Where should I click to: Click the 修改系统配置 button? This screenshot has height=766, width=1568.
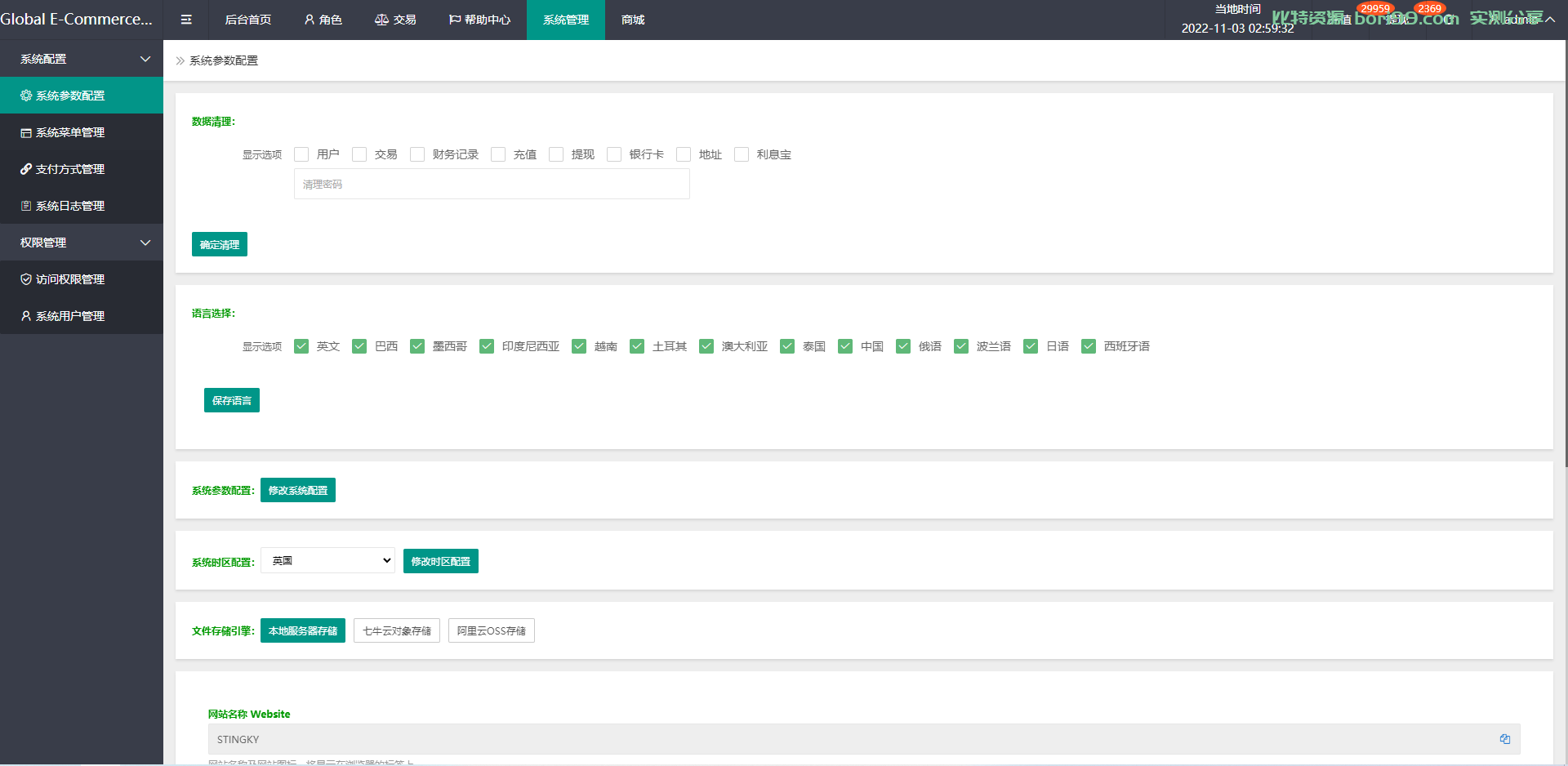(x=298, y=490)
